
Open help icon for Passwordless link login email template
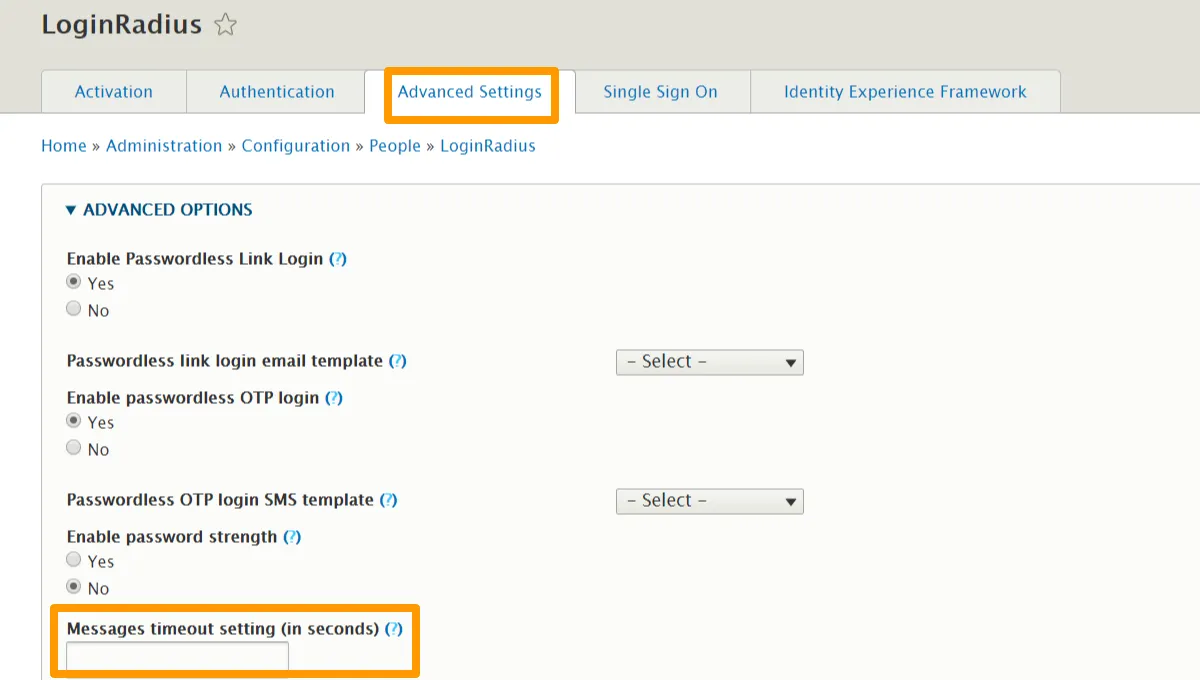[398, 361]
